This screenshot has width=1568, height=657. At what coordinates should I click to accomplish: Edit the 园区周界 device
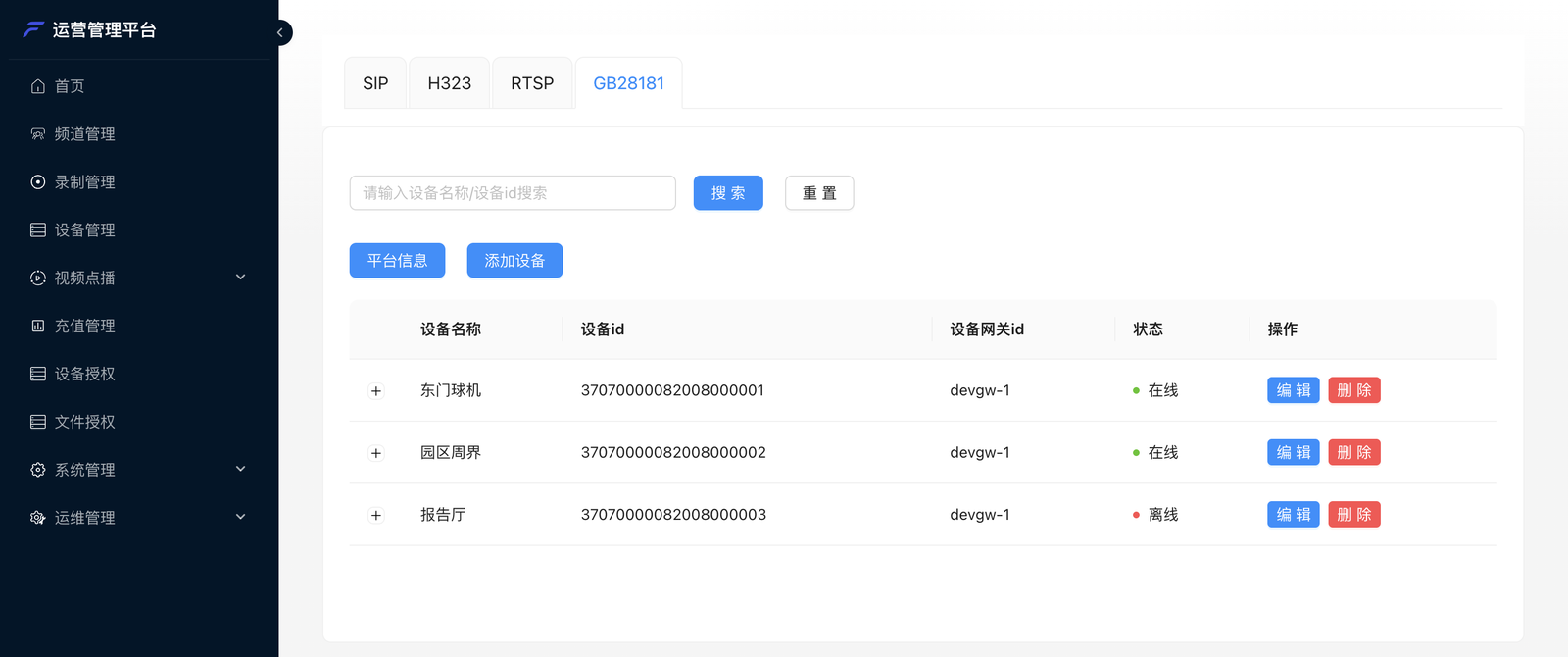[x=1294, y=452]
